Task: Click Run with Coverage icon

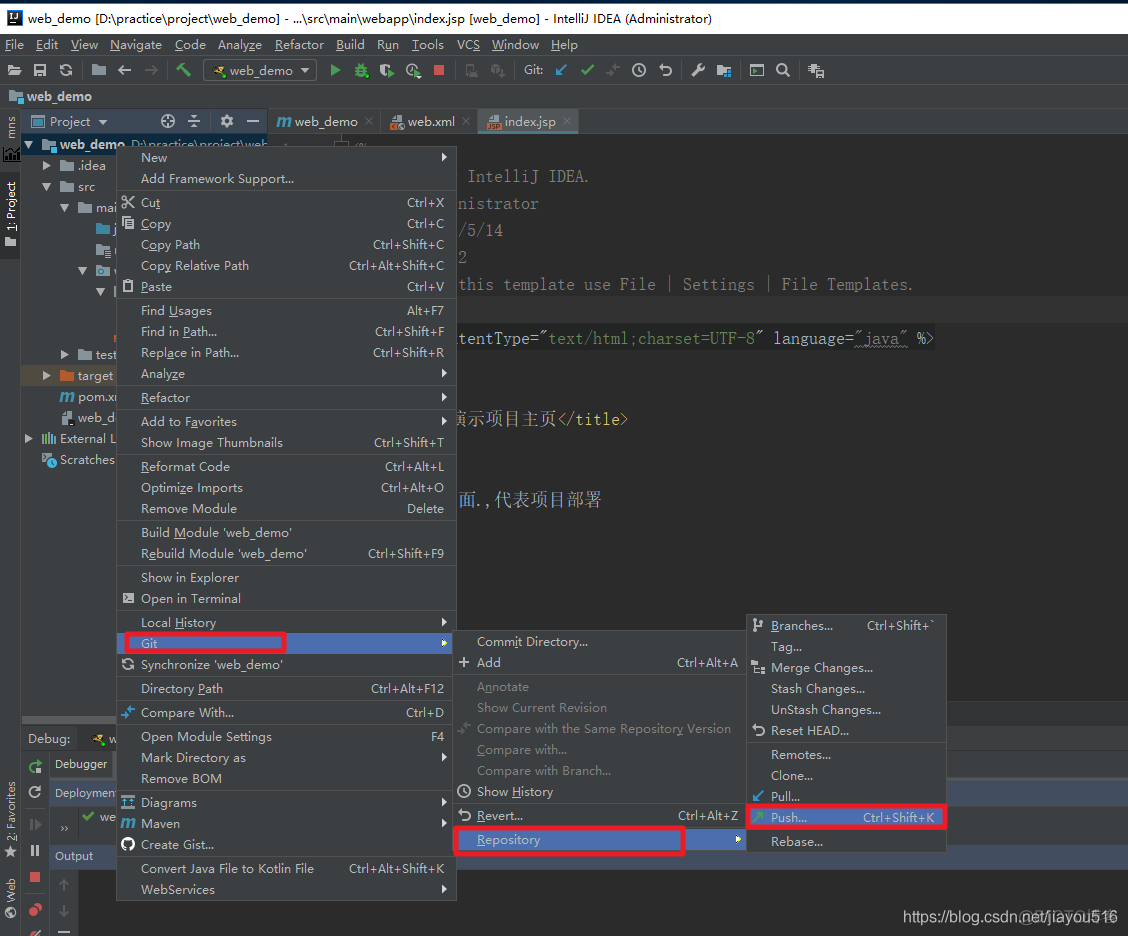Action: pos(387,71)
